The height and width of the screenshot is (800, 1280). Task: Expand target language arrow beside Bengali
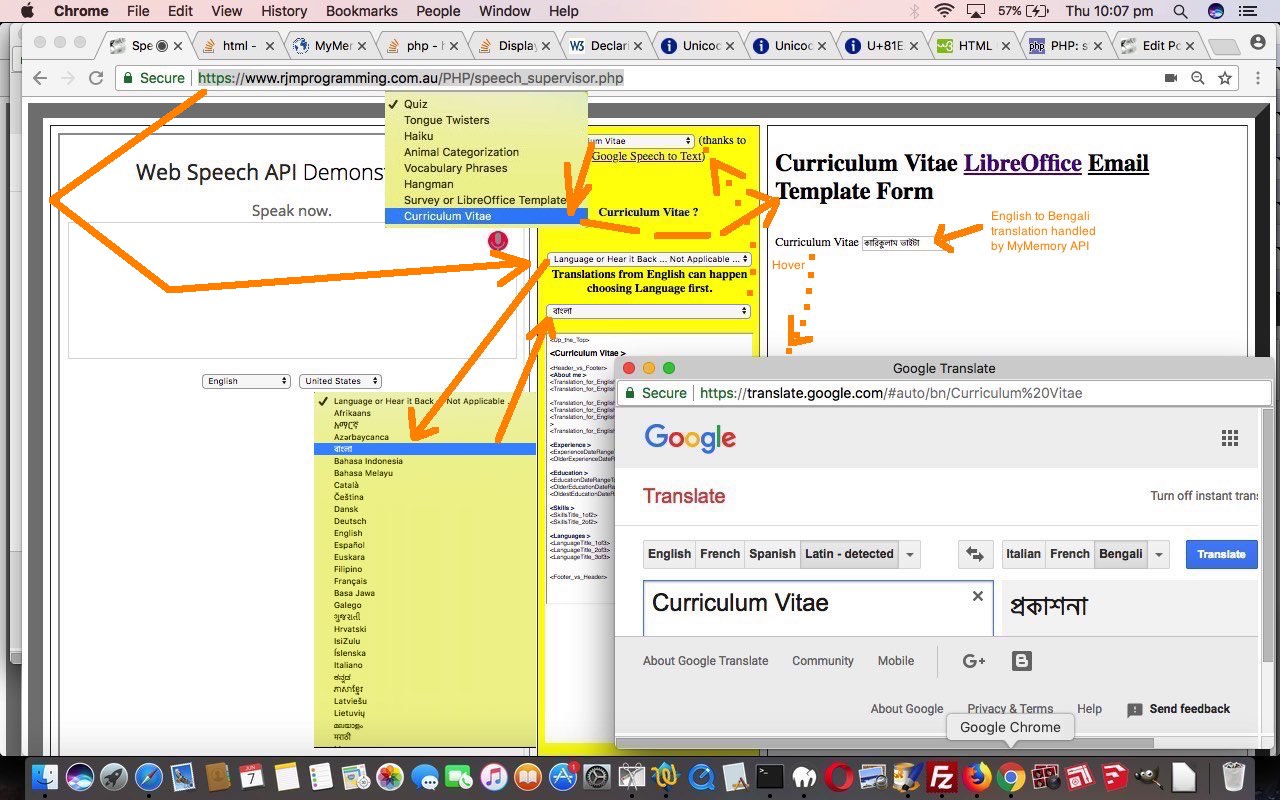pos(1159,554)
